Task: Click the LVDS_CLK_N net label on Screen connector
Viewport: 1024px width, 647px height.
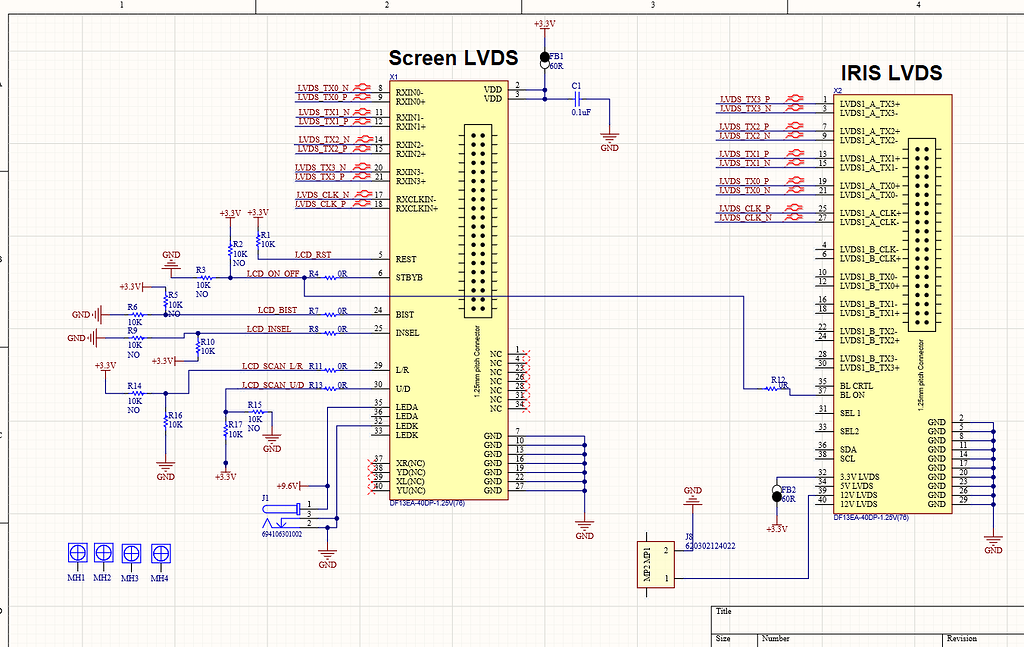Action: (322, 194)
